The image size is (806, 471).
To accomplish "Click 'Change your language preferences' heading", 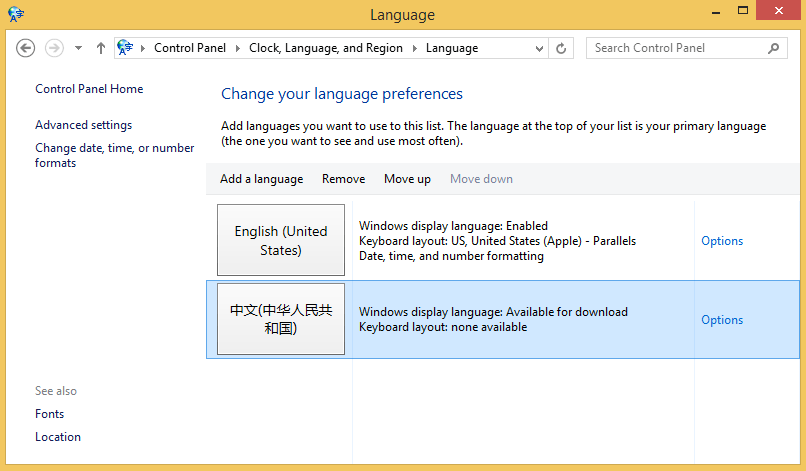I will point(342,94).
